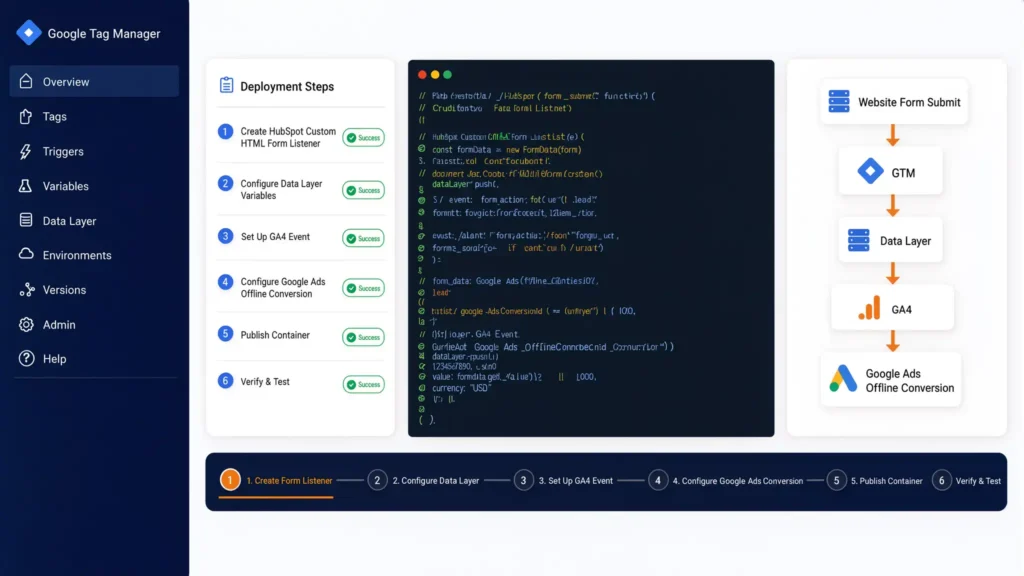Click the Versions branch icon

[x=27, y=289]
